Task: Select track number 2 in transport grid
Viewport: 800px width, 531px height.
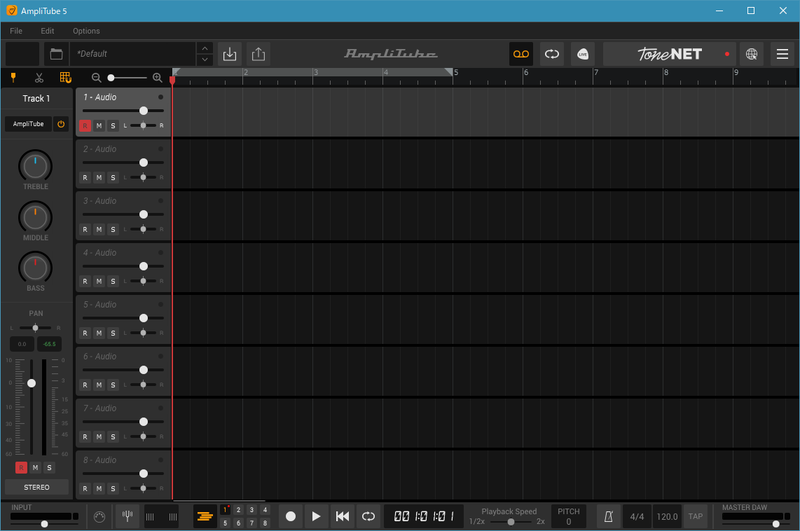Action: pyautogui.click(x=238, y=510)
